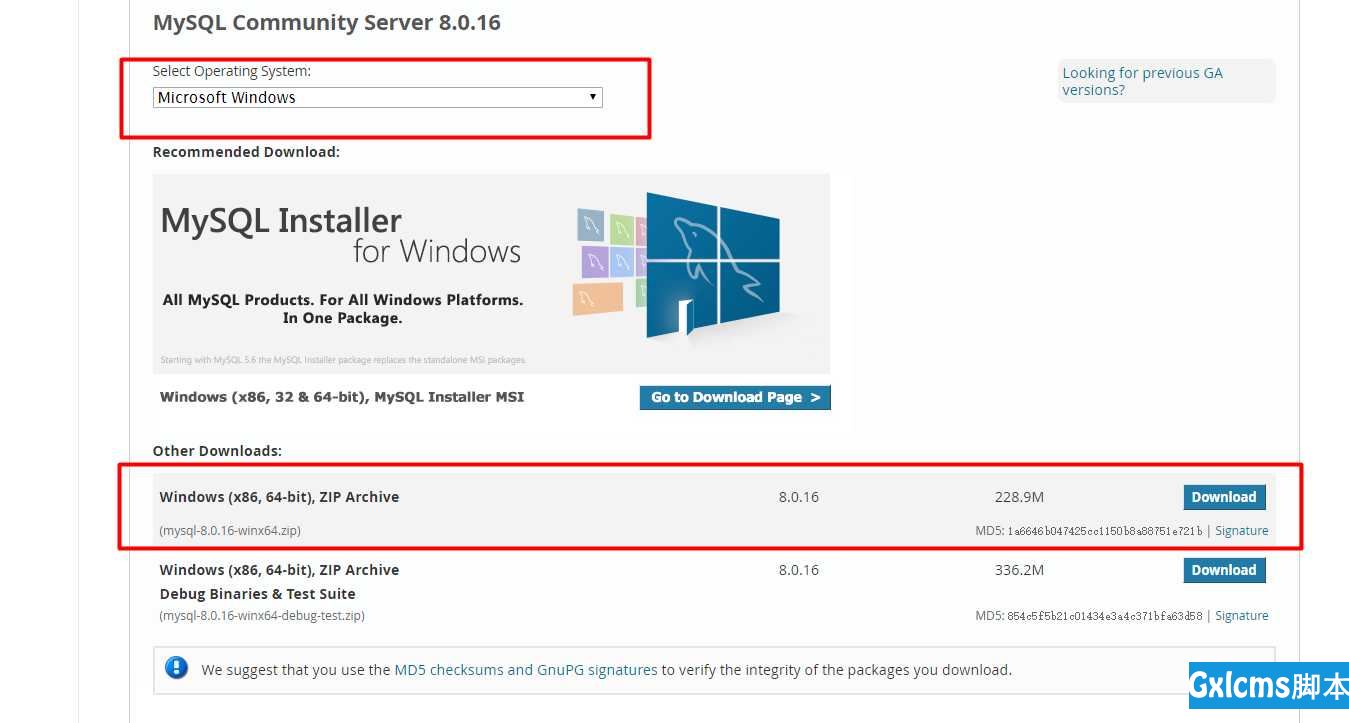Screen dimensions: 1349x723
Task: Click the 'Other Downloads:' label
Action: pyautogui.click(x=217, y=451)
